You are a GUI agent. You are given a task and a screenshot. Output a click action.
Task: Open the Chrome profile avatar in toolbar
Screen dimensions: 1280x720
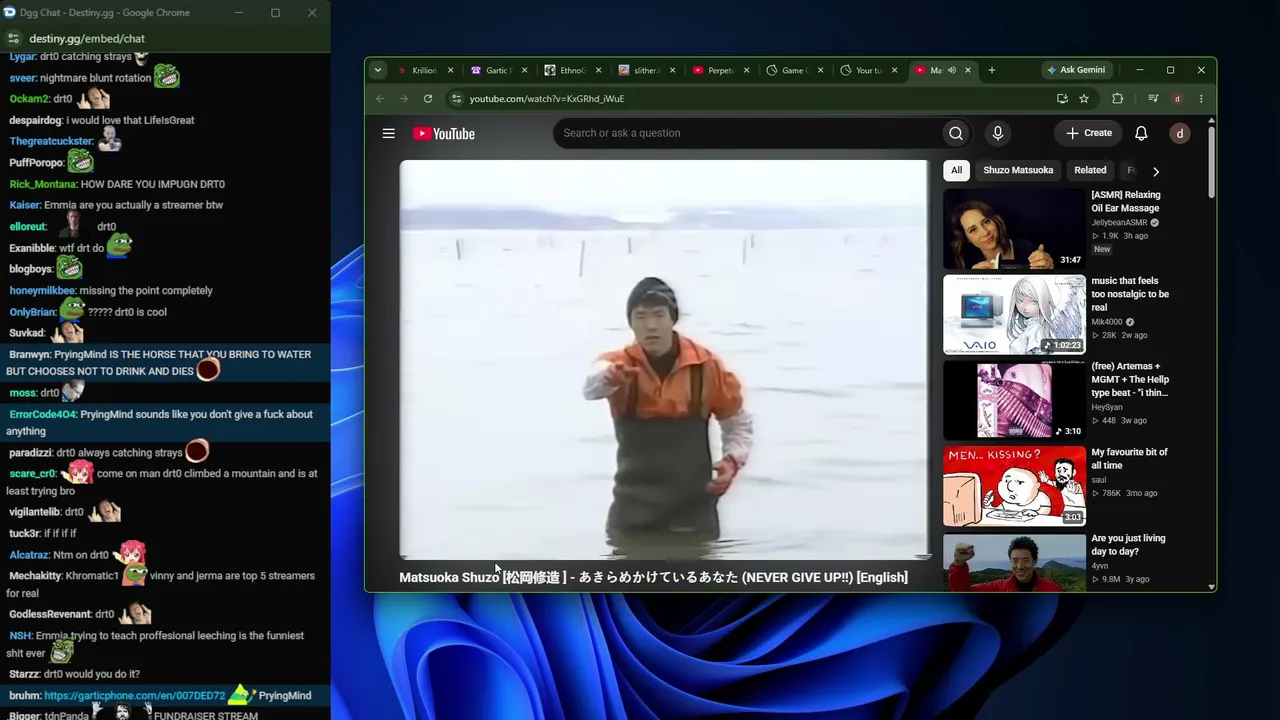(1177, 99)
